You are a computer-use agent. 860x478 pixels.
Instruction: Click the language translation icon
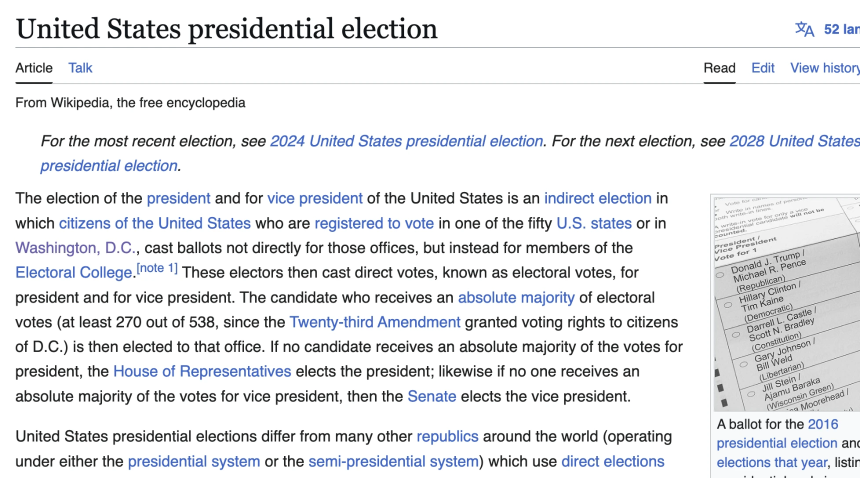tap(805, 29)
